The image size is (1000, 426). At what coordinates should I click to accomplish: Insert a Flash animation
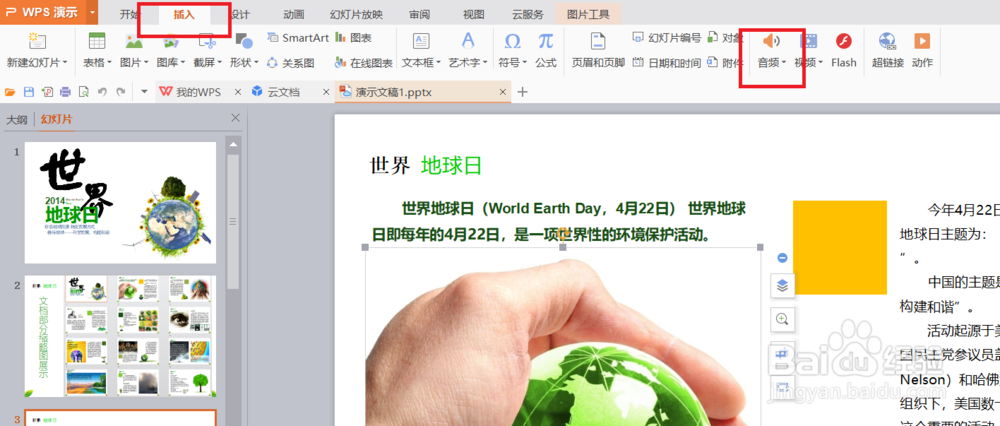(x=844, y=50)
